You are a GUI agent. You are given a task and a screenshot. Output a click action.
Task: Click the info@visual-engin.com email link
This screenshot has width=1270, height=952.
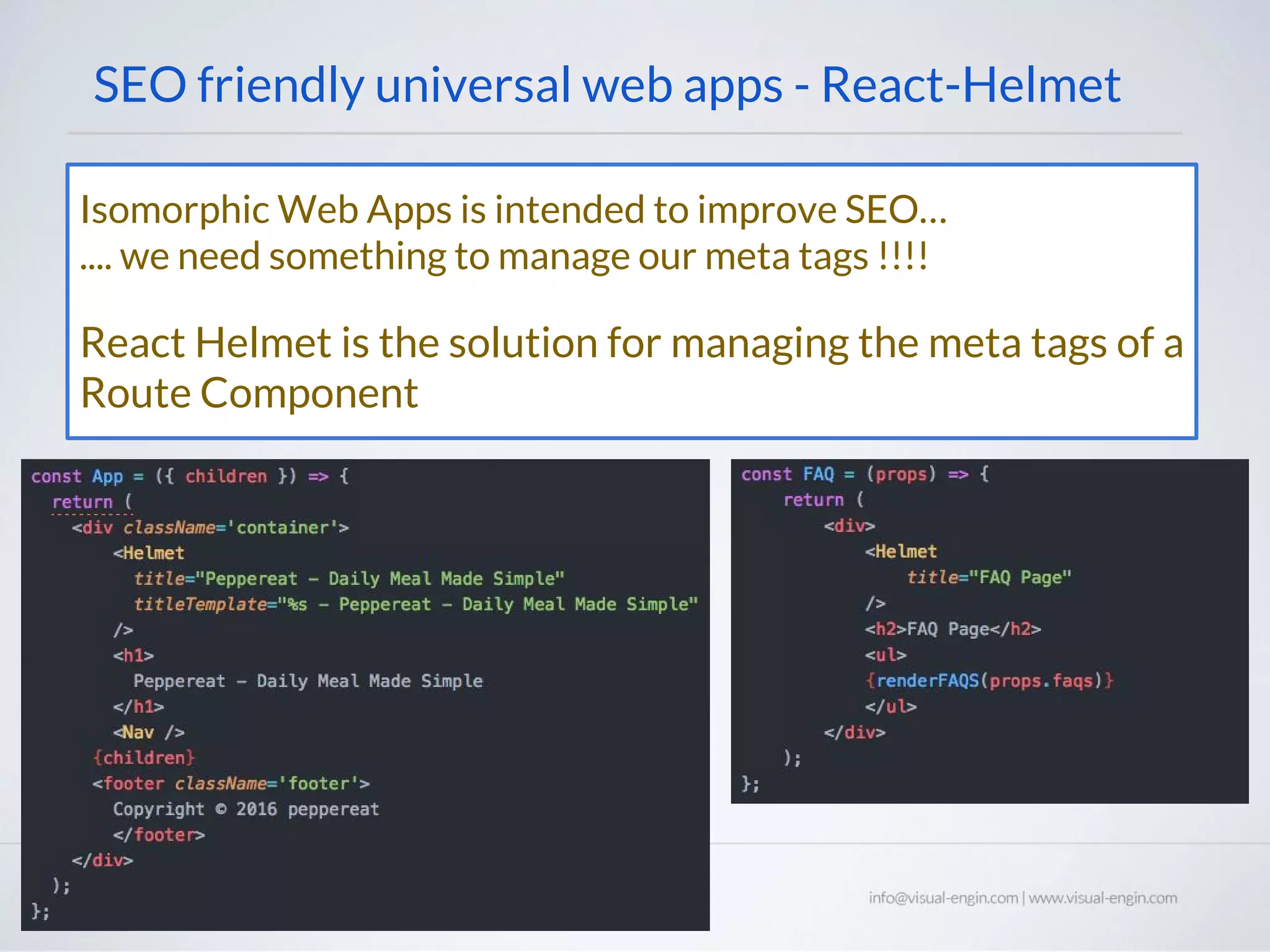(943, 898)
